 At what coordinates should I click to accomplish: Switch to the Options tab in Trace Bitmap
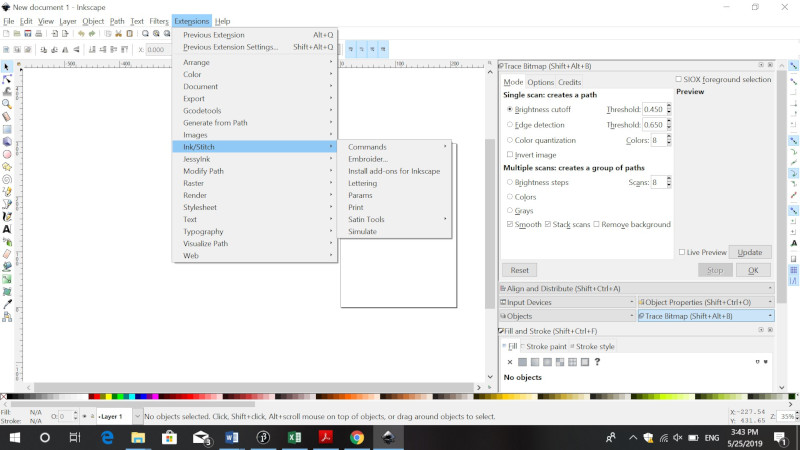click(x=540, y=82)
